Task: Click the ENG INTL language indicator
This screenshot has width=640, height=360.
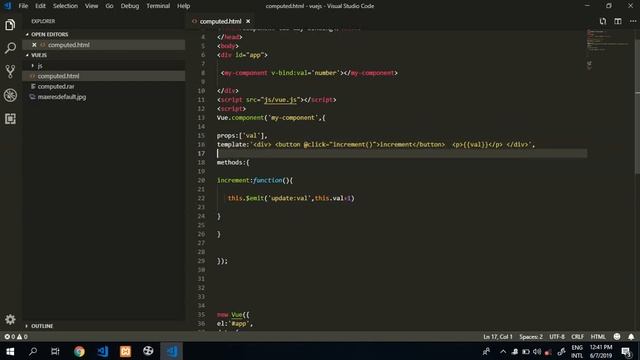Action: [x=577, y=351]
